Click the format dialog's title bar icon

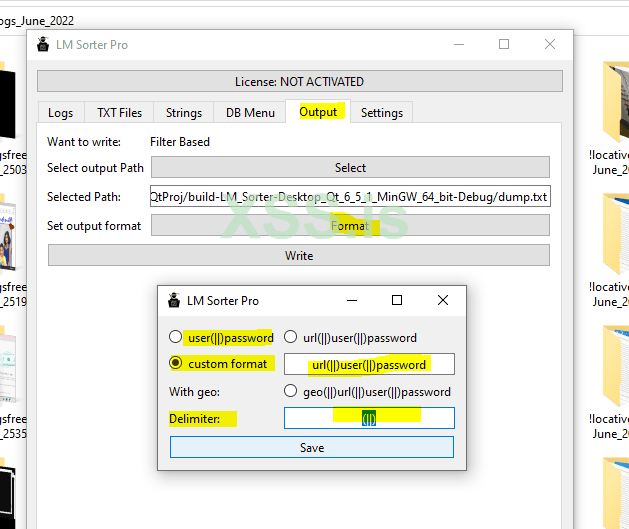[174, 300]
